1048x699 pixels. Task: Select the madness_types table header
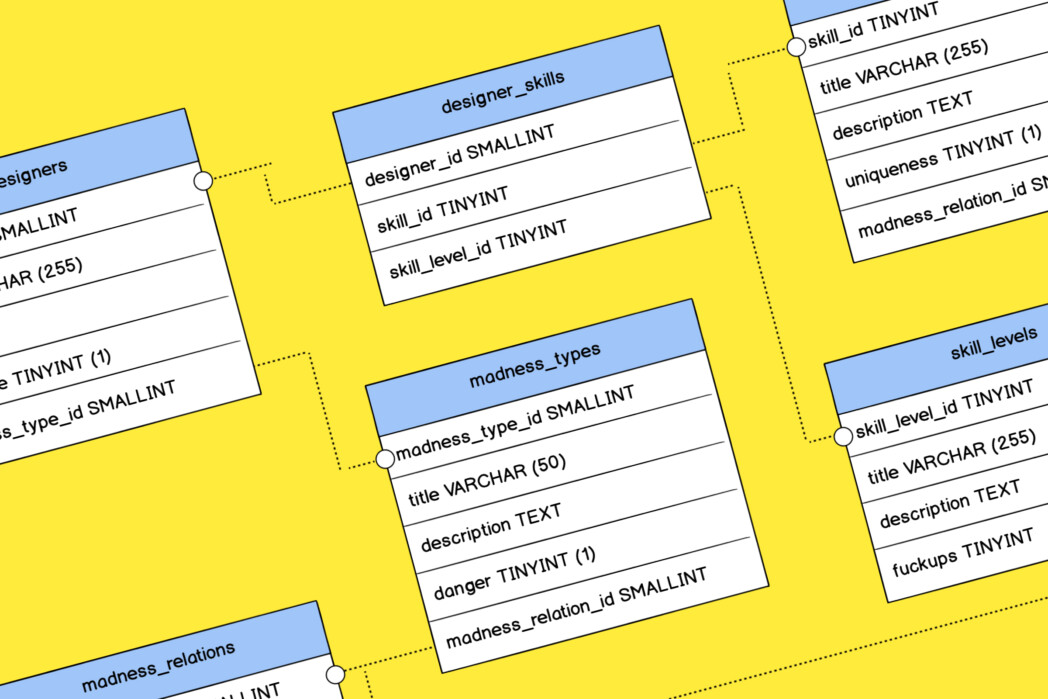(537, 358)
